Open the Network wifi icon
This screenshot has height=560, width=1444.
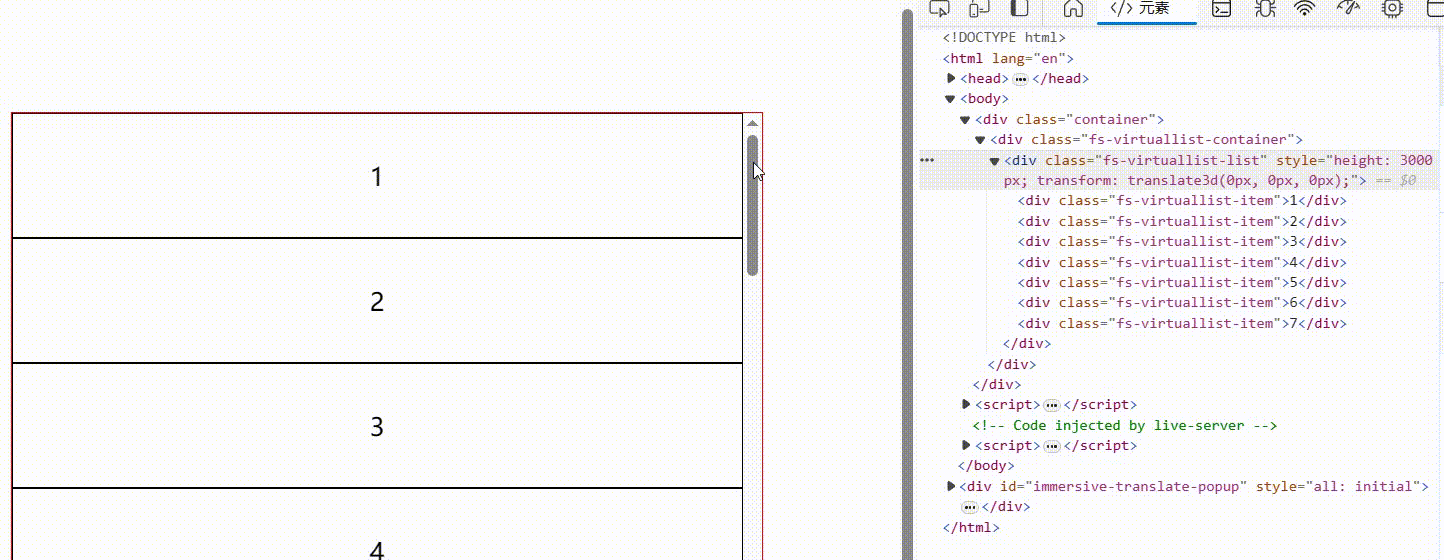click(1305, 9)
